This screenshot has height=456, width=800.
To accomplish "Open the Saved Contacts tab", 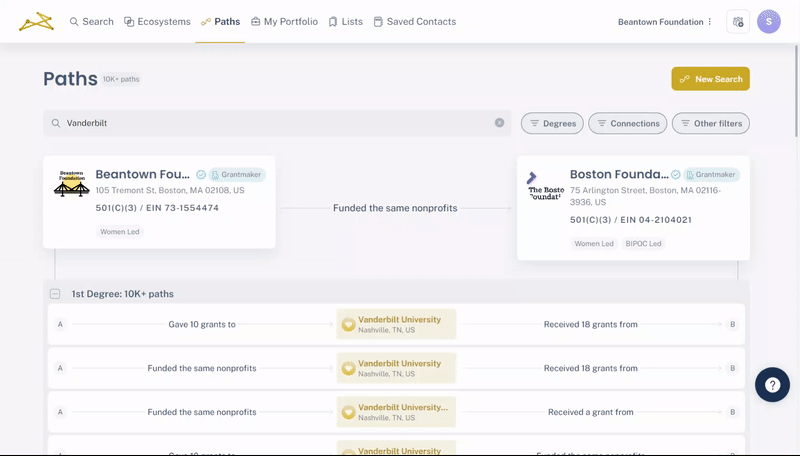I will [414, 21].
